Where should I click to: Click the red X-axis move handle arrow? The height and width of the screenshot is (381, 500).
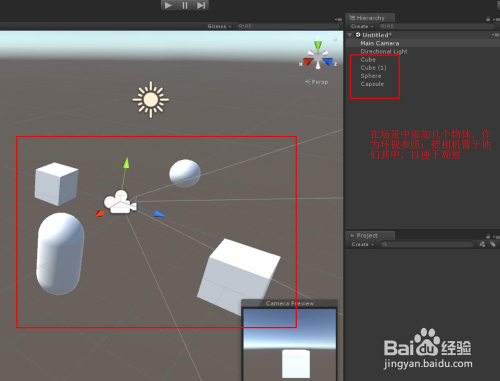[x=100, y=214]
